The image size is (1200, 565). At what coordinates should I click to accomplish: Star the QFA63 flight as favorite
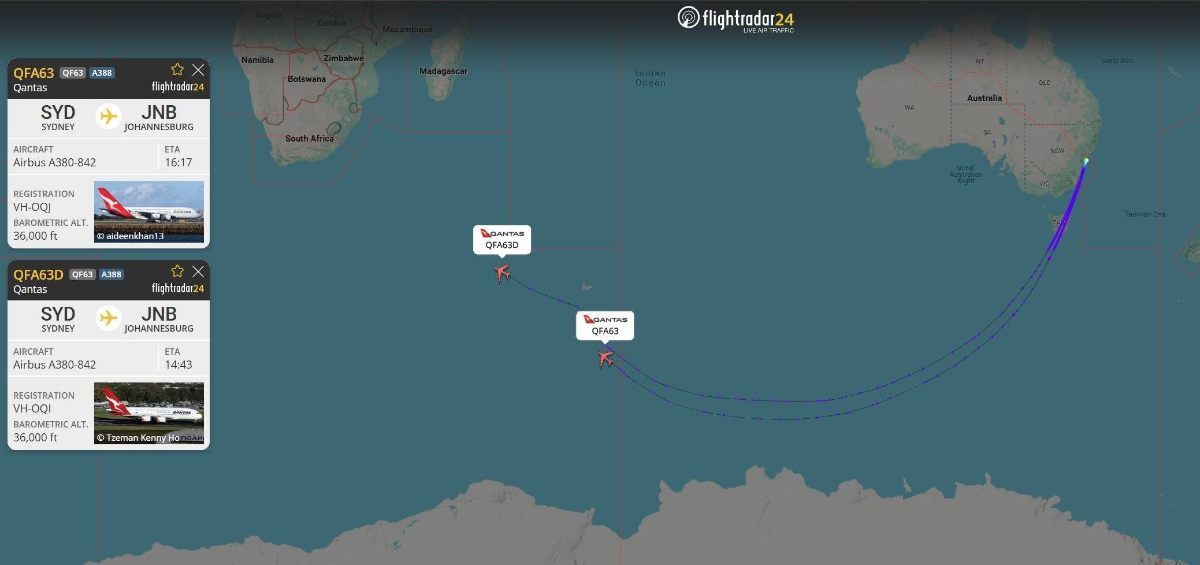click(x=177, y=70)
